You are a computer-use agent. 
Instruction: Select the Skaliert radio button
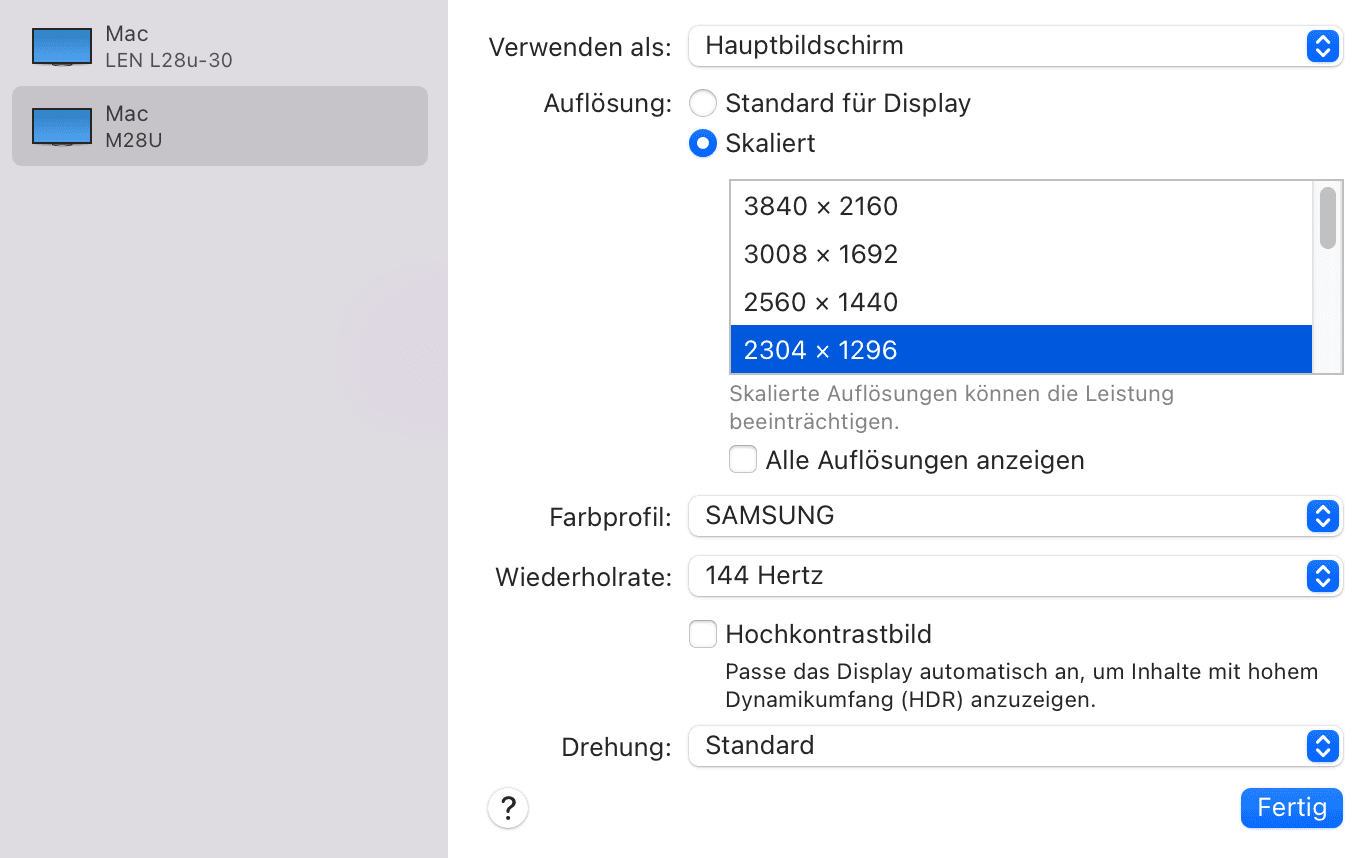point(703,144)
